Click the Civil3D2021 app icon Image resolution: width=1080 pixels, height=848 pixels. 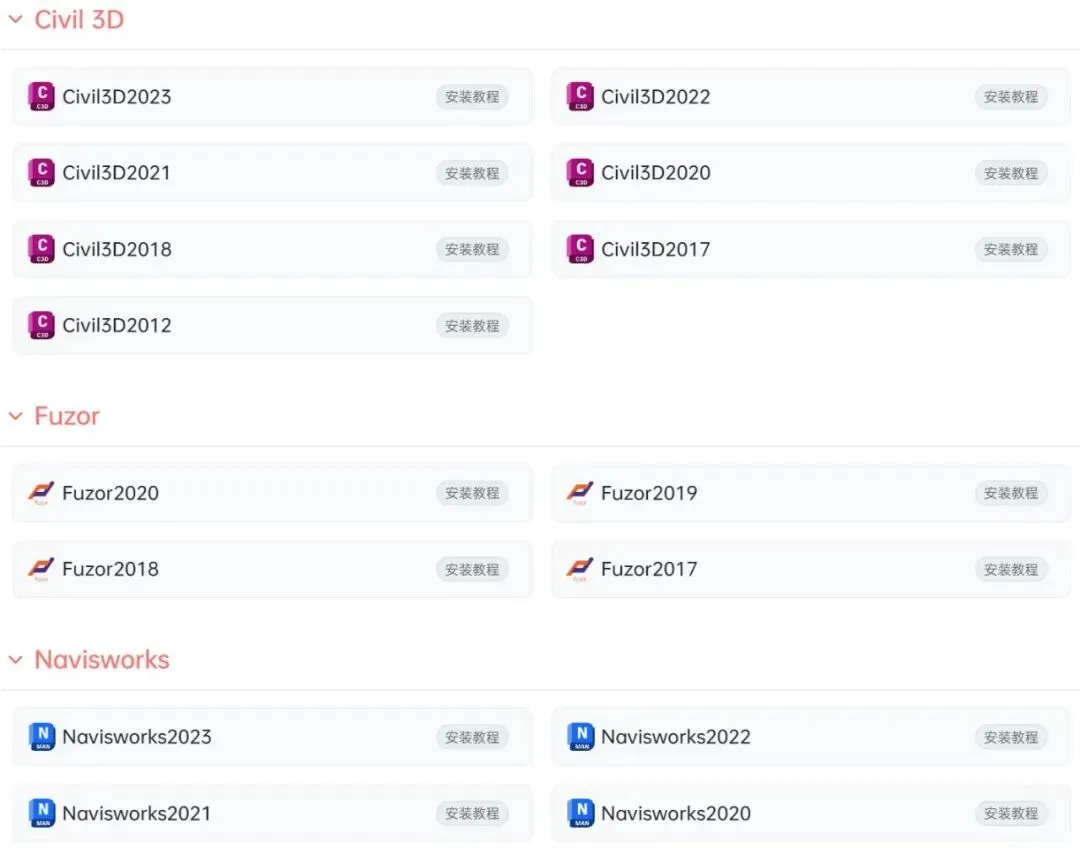pos(41,173)
